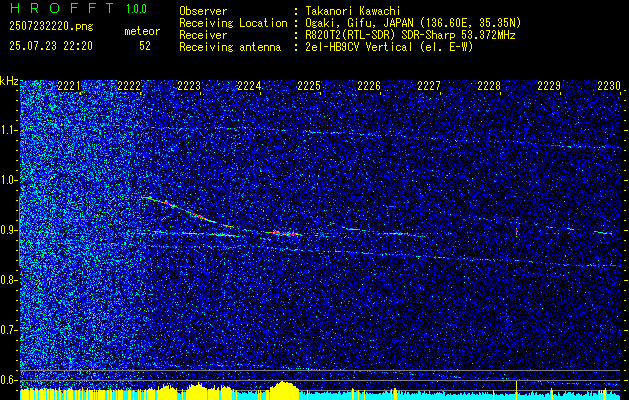Click the 0.8 frequency axis label

[8, 280]
